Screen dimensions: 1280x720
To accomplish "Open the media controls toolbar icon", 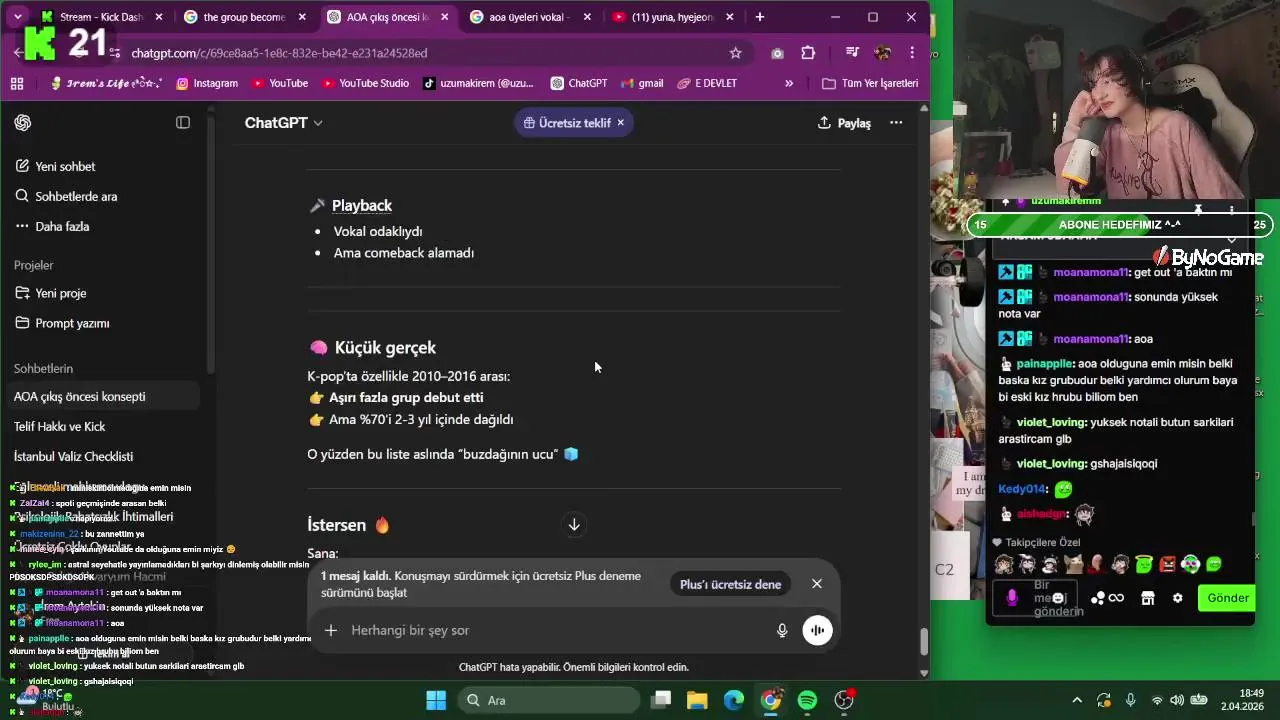I will pyautogui.click(x=852, y=53).
